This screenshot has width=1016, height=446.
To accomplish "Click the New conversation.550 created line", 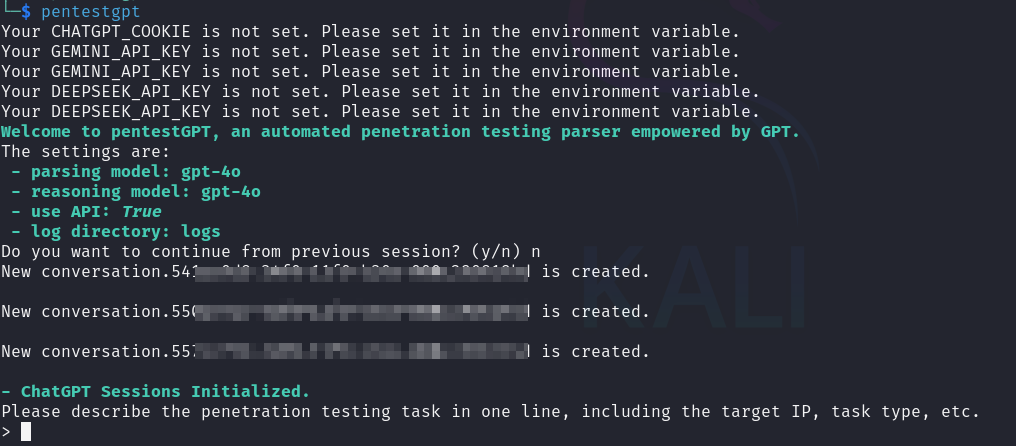I will coord(325,312).
